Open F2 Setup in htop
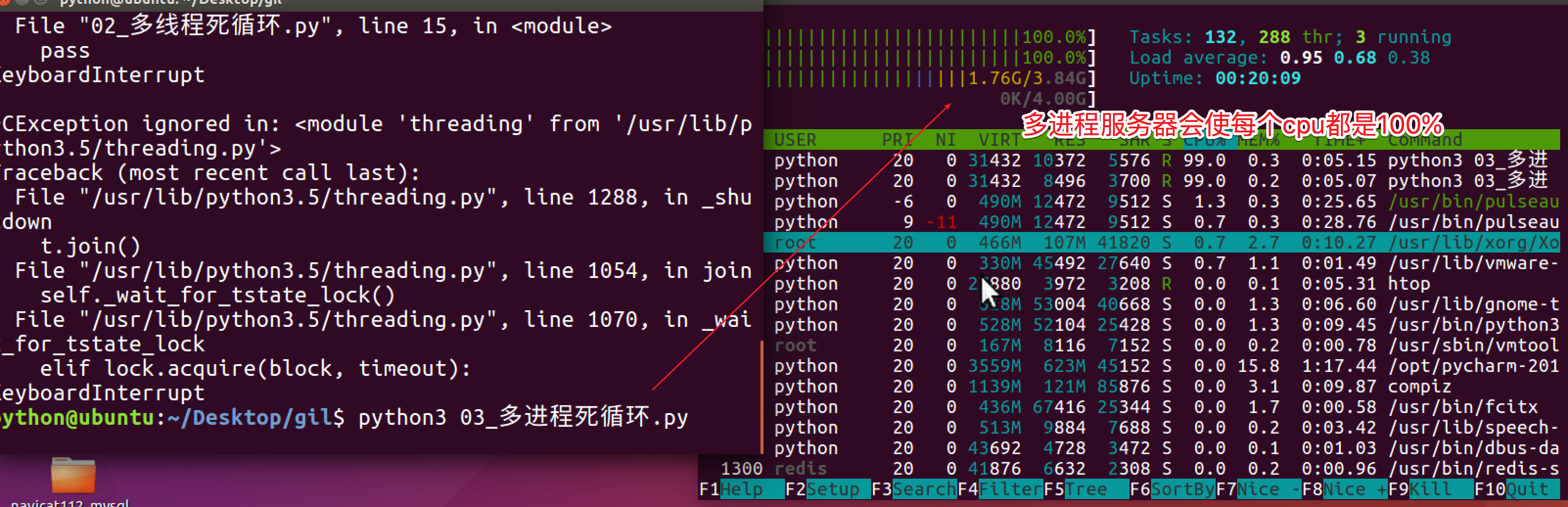Viewport: 1568px width, 507px height. click(827, 489)
